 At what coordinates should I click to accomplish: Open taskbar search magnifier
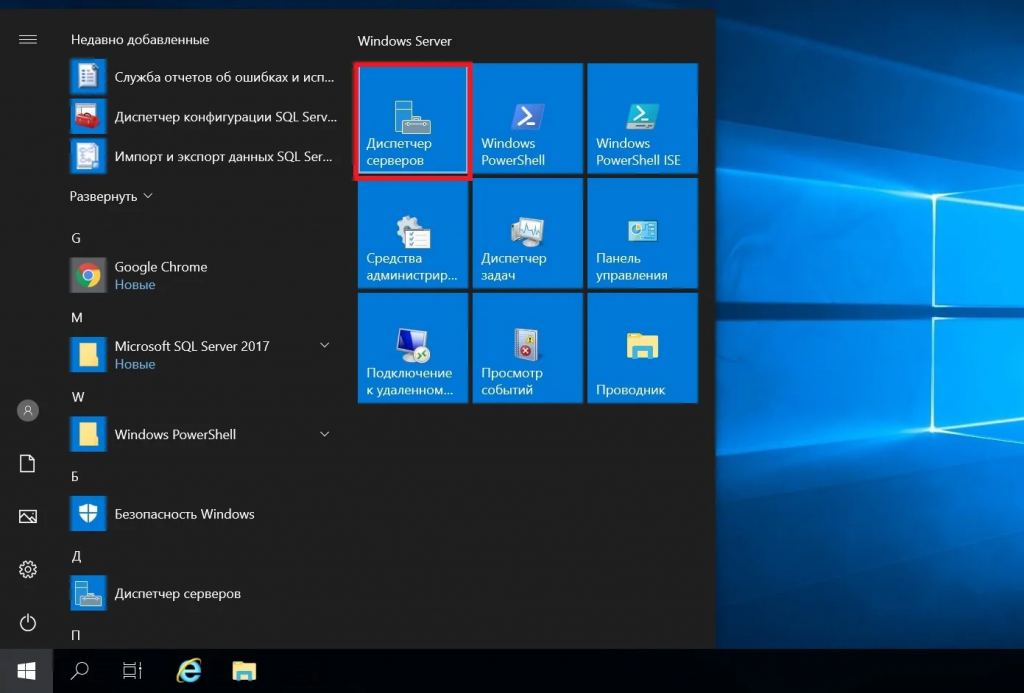[x=80, y=671]
